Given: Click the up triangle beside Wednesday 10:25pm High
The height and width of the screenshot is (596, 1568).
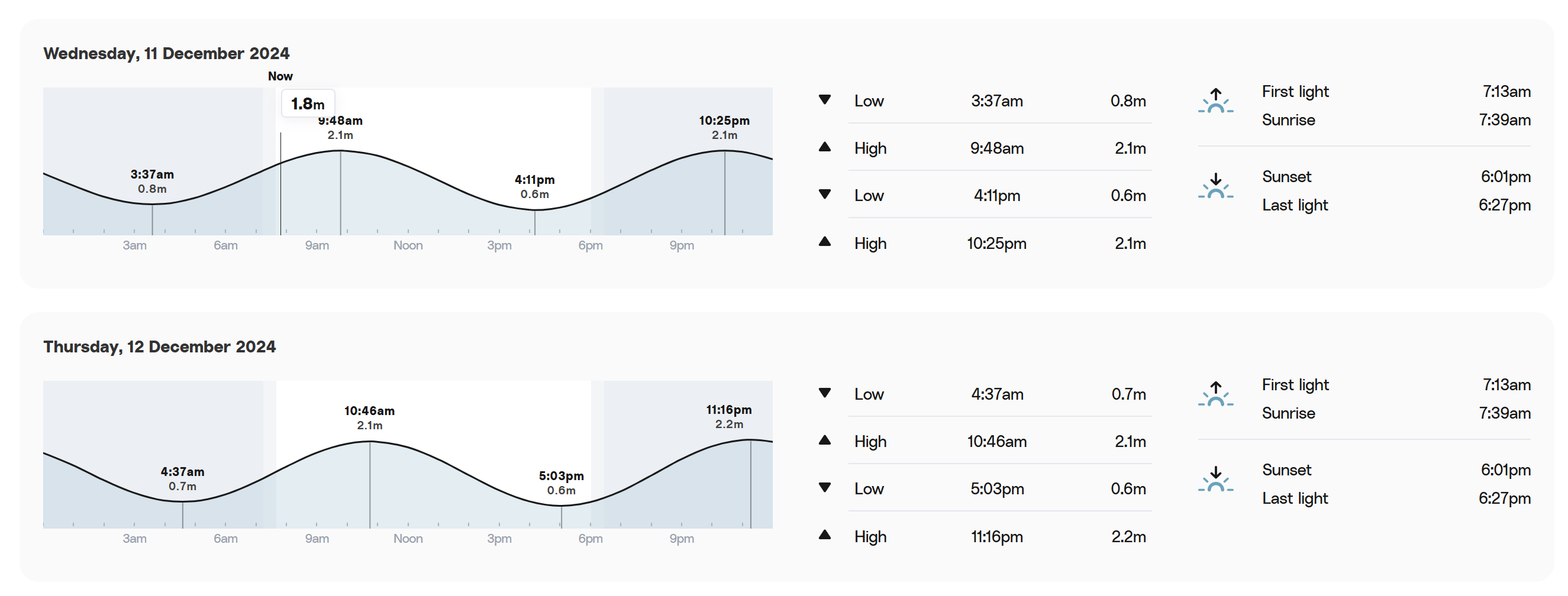Looking at the screenshot, I should click(x=825, y=242).
